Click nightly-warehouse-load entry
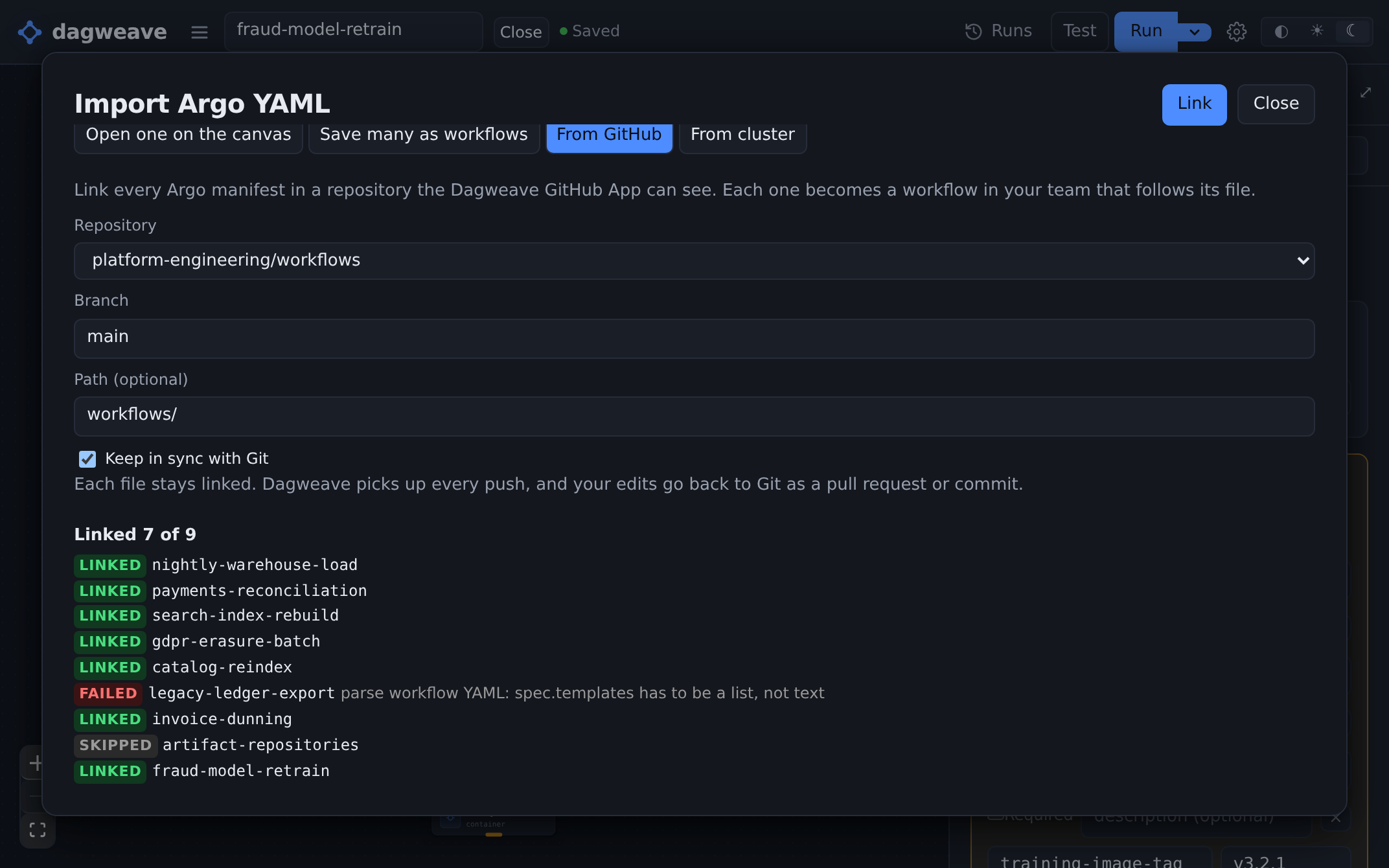1389x868 pixels. tap(255, 565)
